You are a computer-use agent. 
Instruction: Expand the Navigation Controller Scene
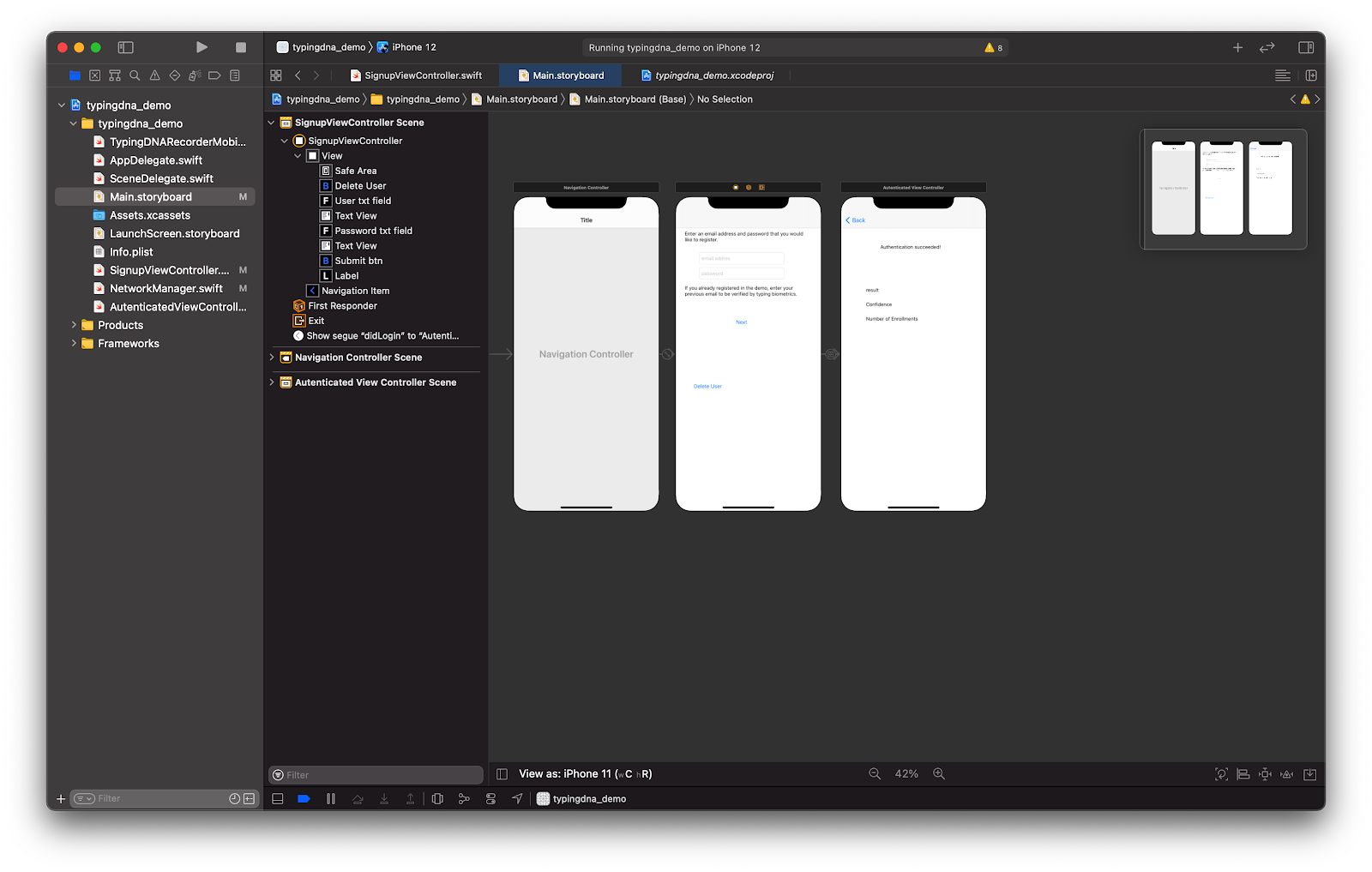click(272, 358)
